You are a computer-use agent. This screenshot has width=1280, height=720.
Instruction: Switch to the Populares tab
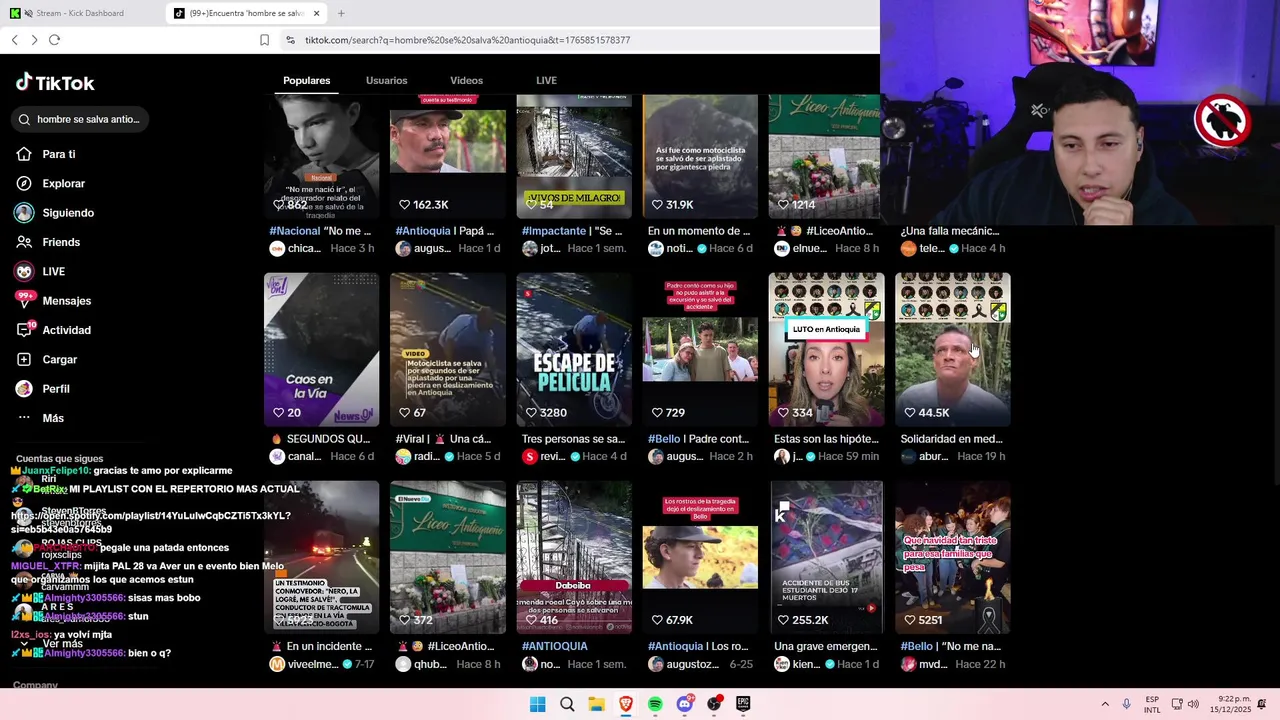click(x=306, y=80)
